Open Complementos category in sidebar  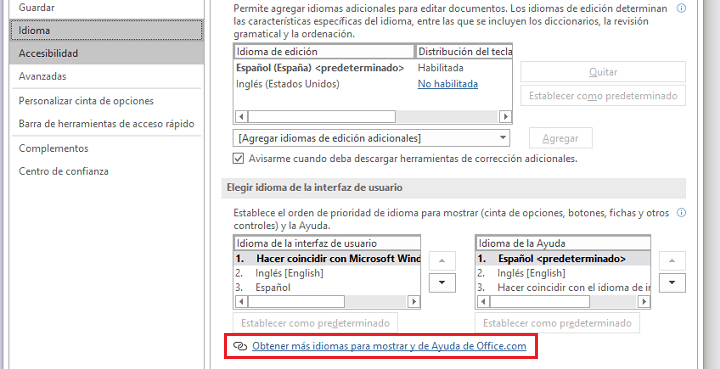pos(107,148)
